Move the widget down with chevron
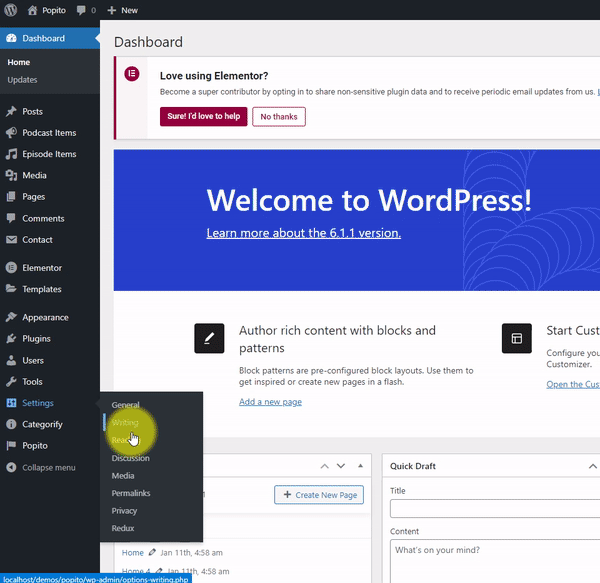600x583 pixels. click(x=341, y=466)
